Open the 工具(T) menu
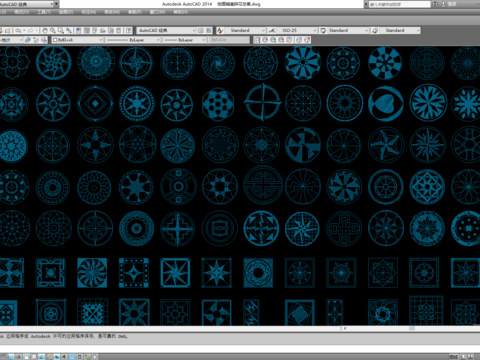The image size is (480, 360). tap(44, 12)
